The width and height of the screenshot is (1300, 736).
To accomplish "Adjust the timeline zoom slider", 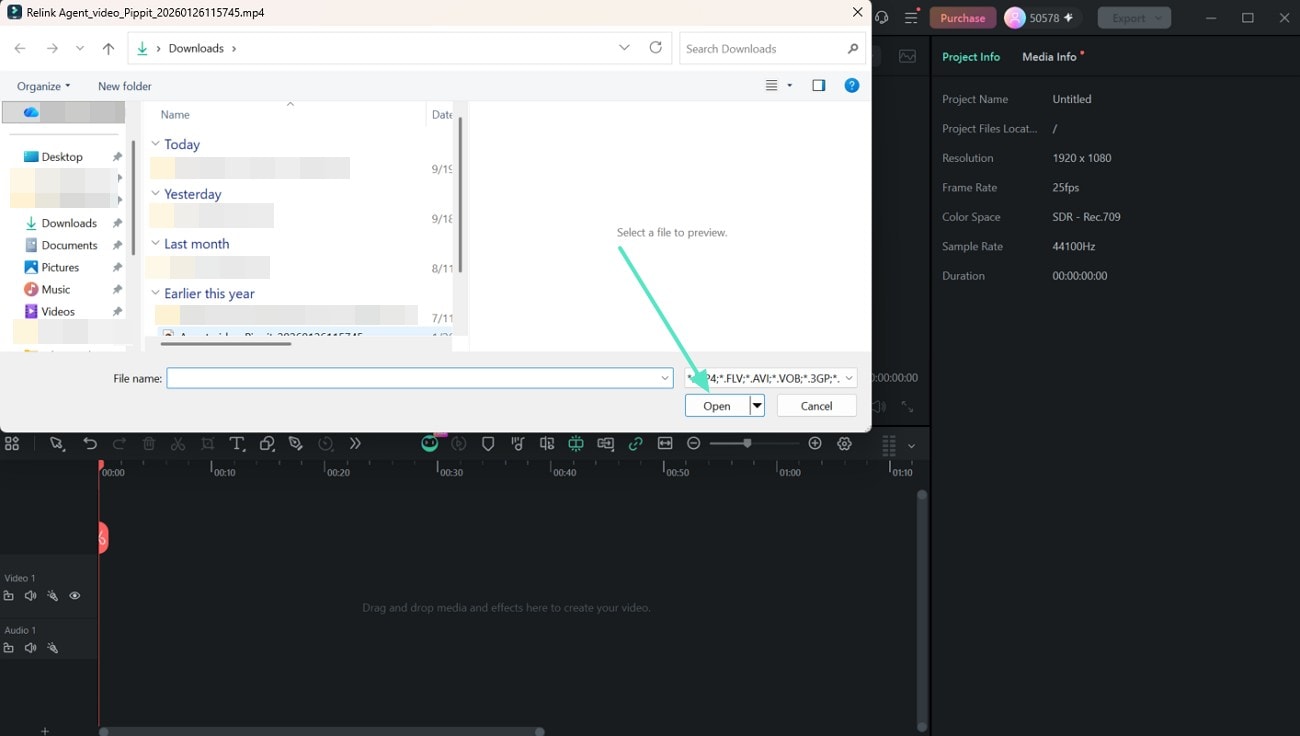I will click(747, 443).
